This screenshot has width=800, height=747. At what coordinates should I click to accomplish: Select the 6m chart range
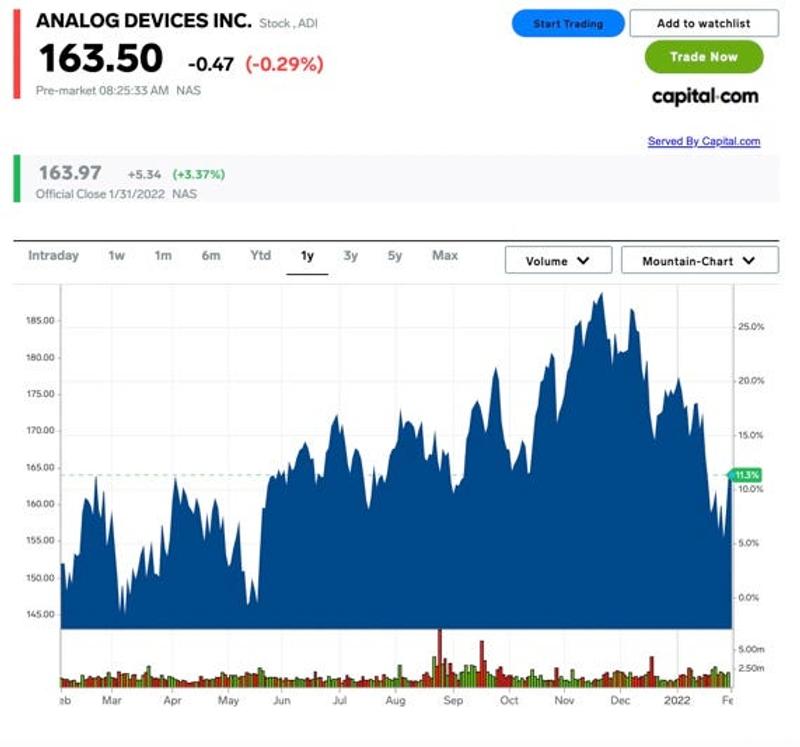pos(211,256)
